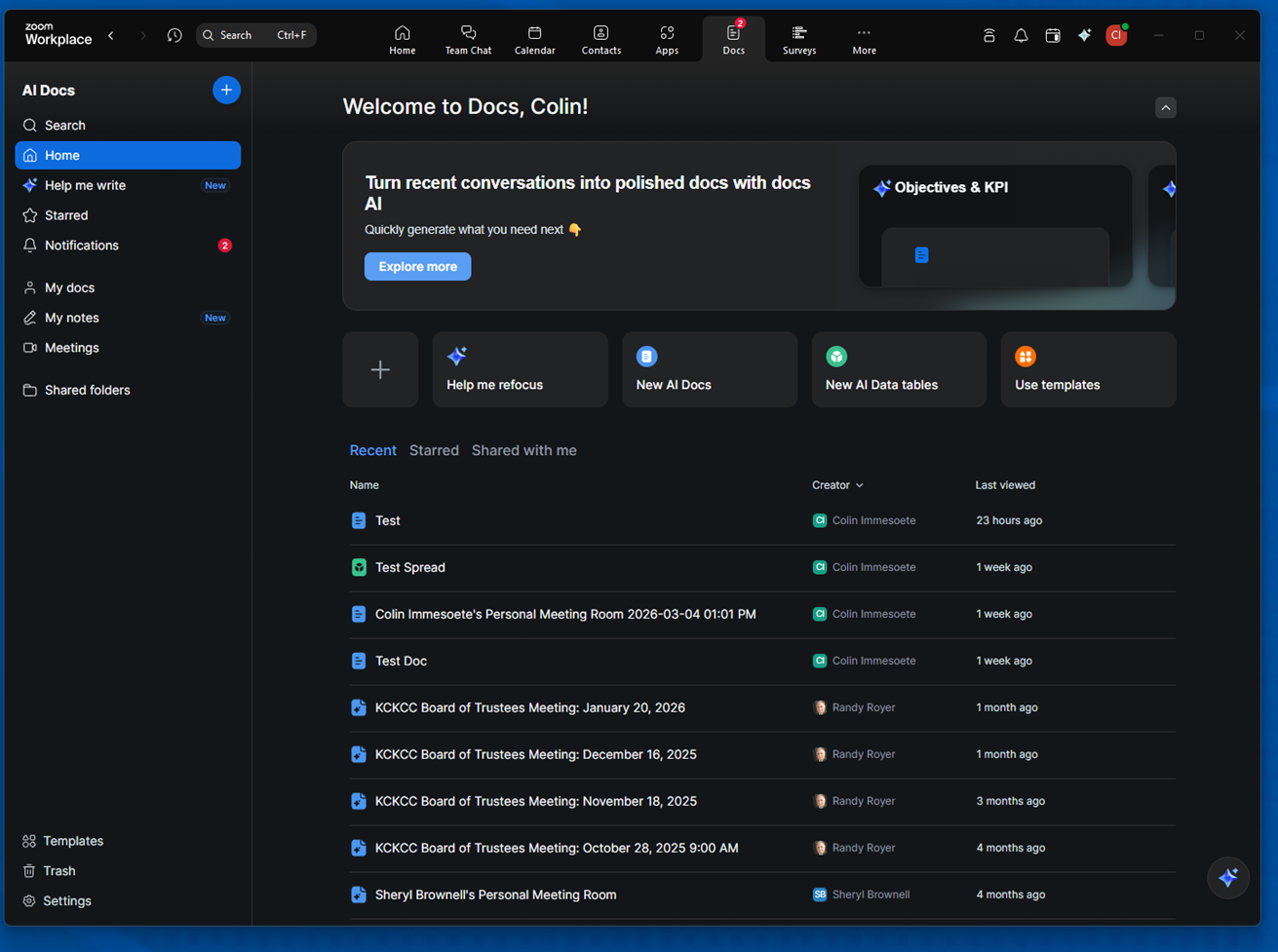
Task: Click Randy Royer on the January 20 row
Action: pyautogui.click(x=864, y=707)
